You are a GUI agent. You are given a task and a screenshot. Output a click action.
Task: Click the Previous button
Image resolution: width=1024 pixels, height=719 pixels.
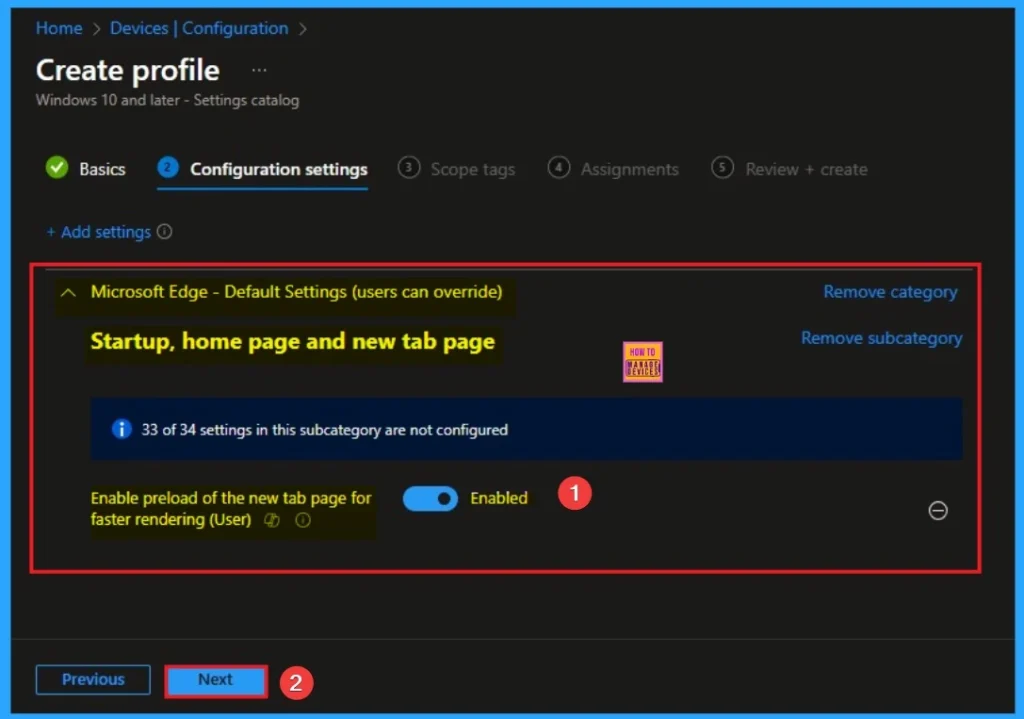click(93, 679)
